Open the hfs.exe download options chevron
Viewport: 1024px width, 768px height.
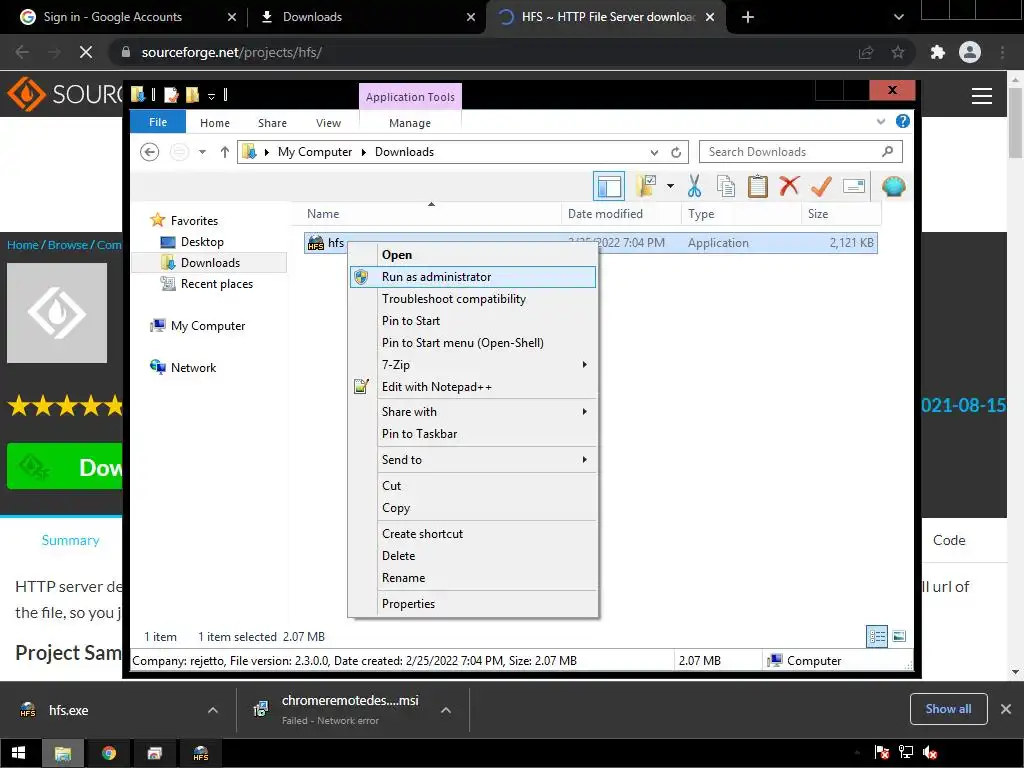(x=212, y=710)
